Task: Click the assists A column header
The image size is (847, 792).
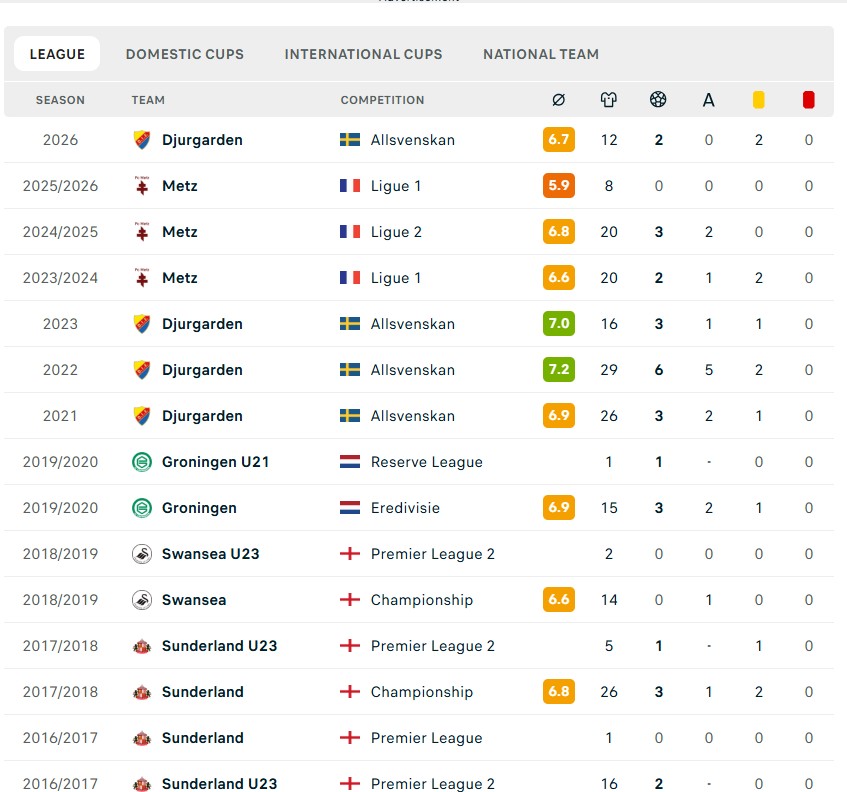Action: pyautogui.click(x=708, y=100)
